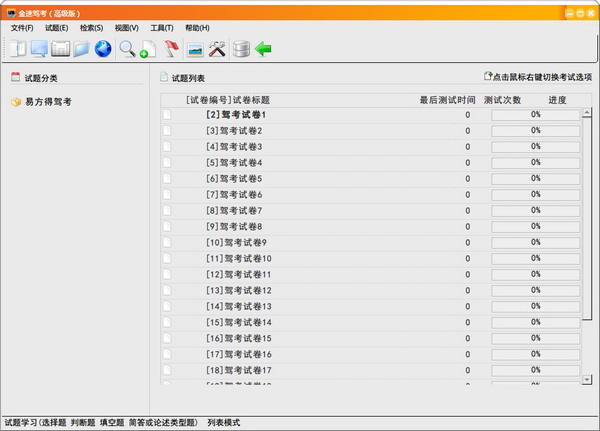Open the 工具(T) menu
The image size is (600, 431).
pyautogui.click(x=162, y=28)
